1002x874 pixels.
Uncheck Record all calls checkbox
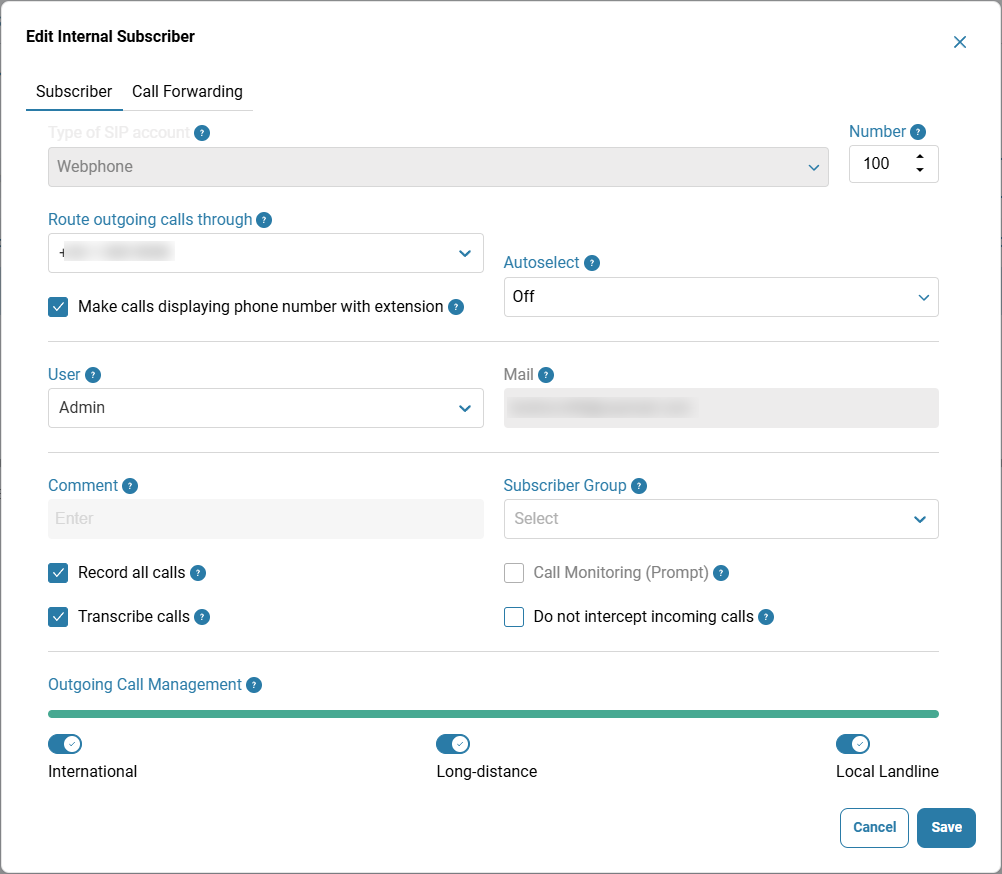point(58,573)
